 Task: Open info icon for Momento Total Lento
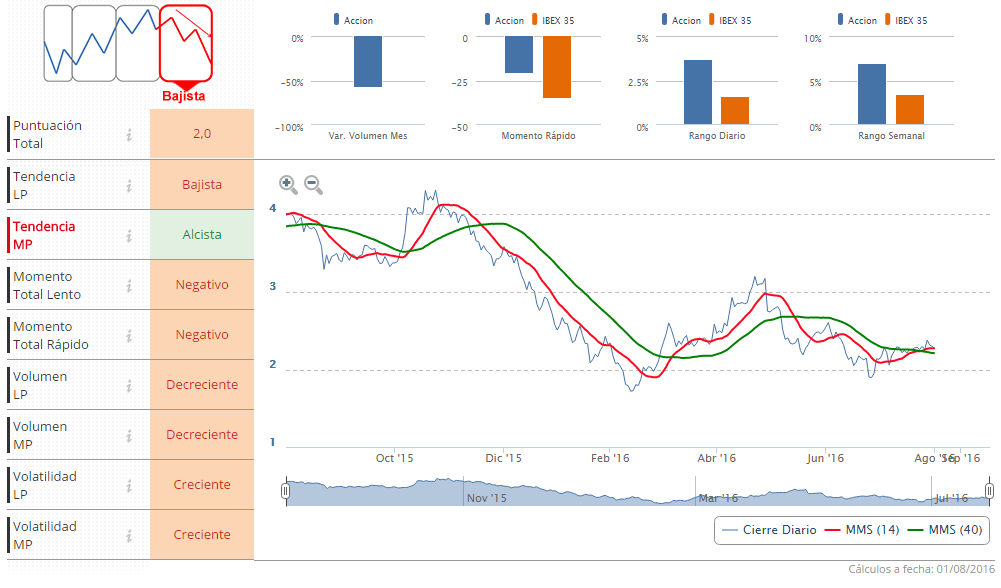pos(129,285)
